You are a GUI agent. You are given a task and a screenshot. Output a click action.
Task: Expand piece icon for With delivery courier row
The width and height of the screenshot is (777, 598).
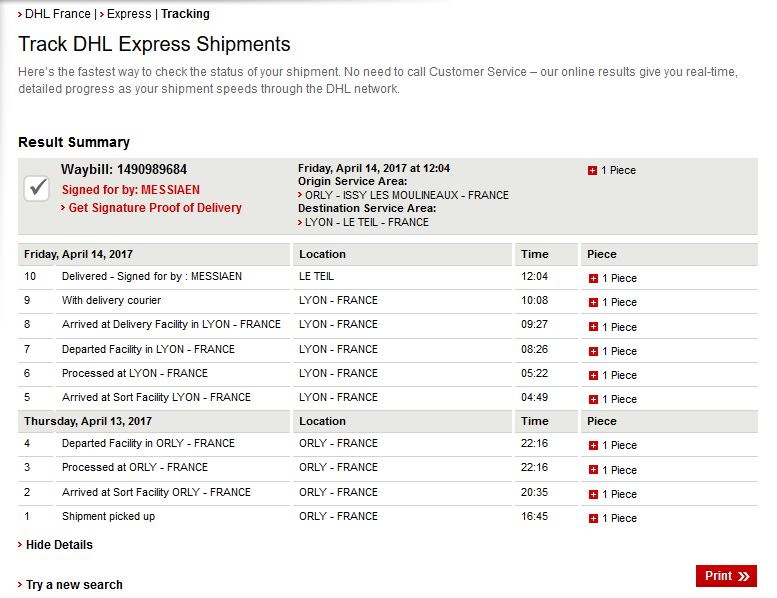click(x=593, y=302)
